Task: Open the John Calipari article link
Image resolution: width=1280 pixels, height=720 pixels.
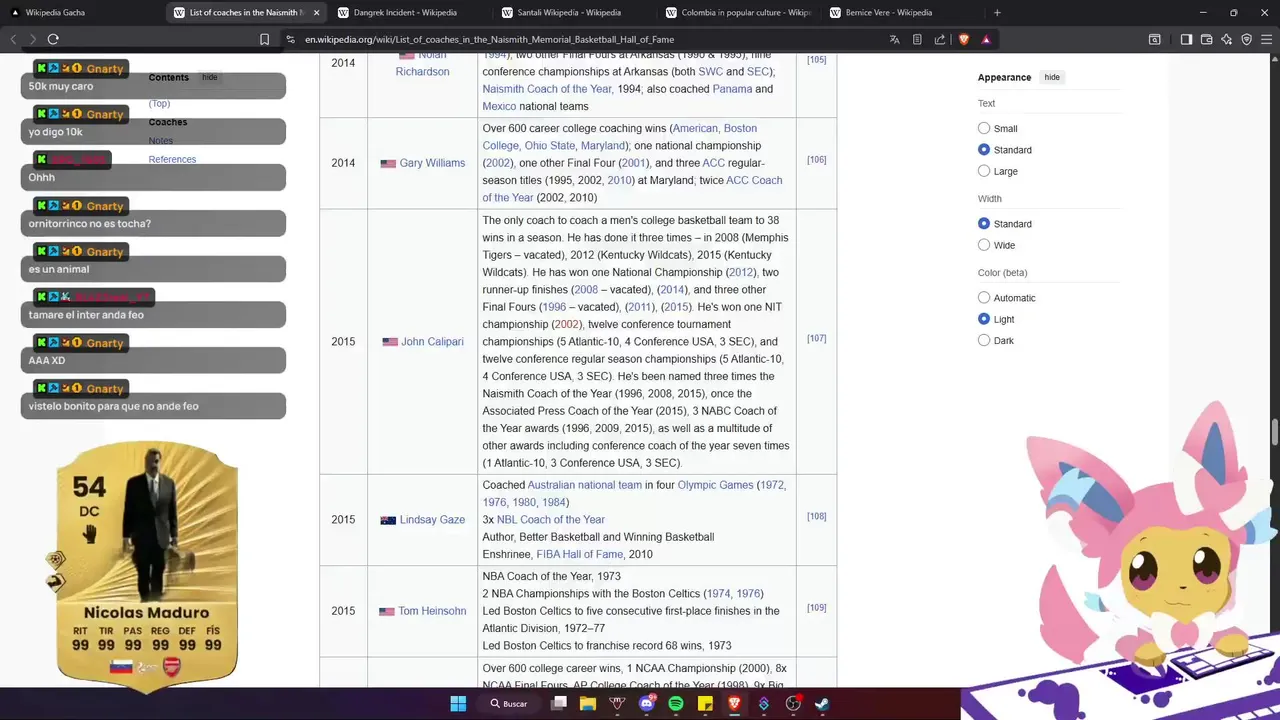Action: pos(432,342)
